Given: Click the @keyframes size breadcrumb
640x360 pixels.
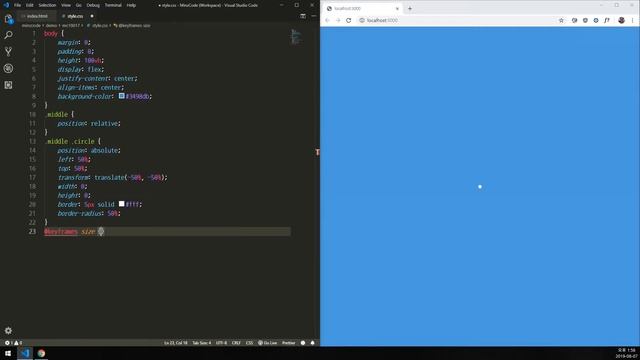Looking at the screenshot, I should (134, 25).
